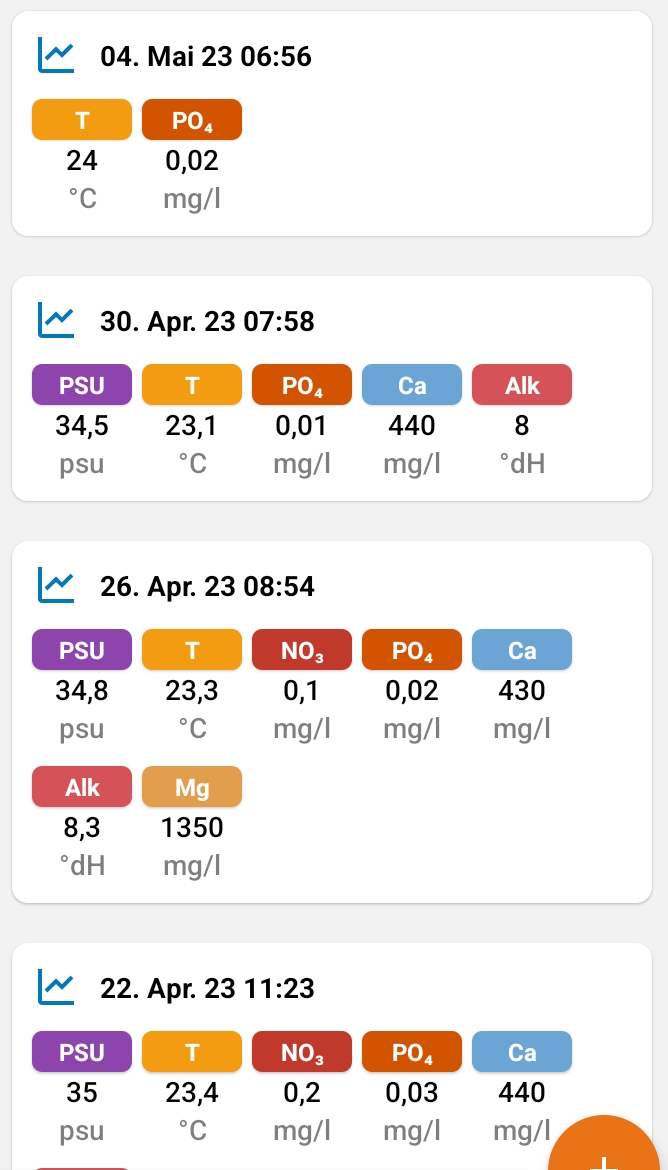Open chart icon for 26. Apr. entry
668x1170 pixels.
click(56, 585)
